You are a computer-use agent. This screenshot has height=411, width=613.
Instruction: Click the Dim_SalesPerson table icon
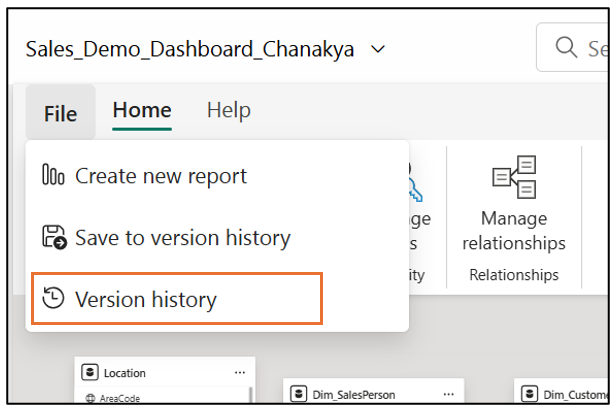tap(299, 394)
